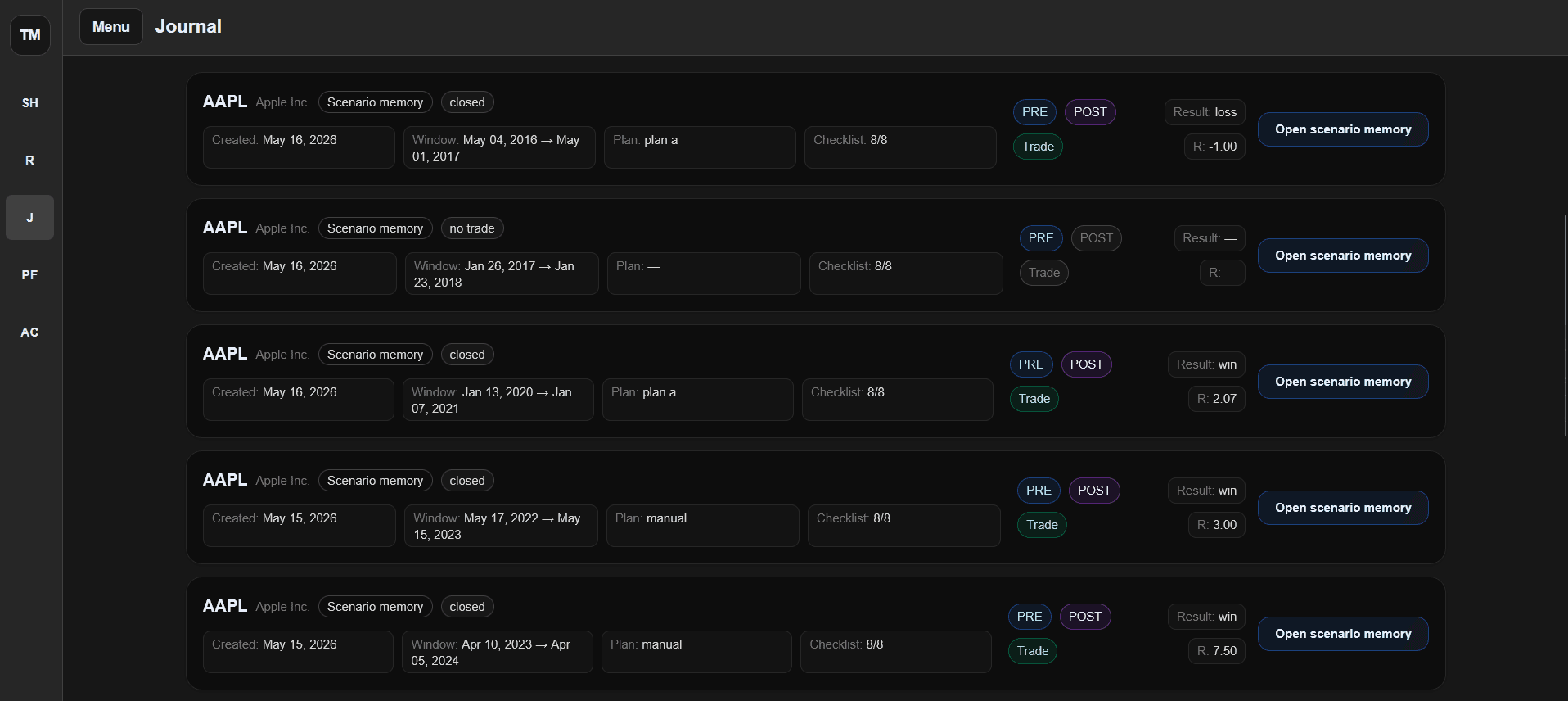Screen dimensions: 1568x701
Task: Click 'R: 7.50' value
Action: pos(1217,651)
